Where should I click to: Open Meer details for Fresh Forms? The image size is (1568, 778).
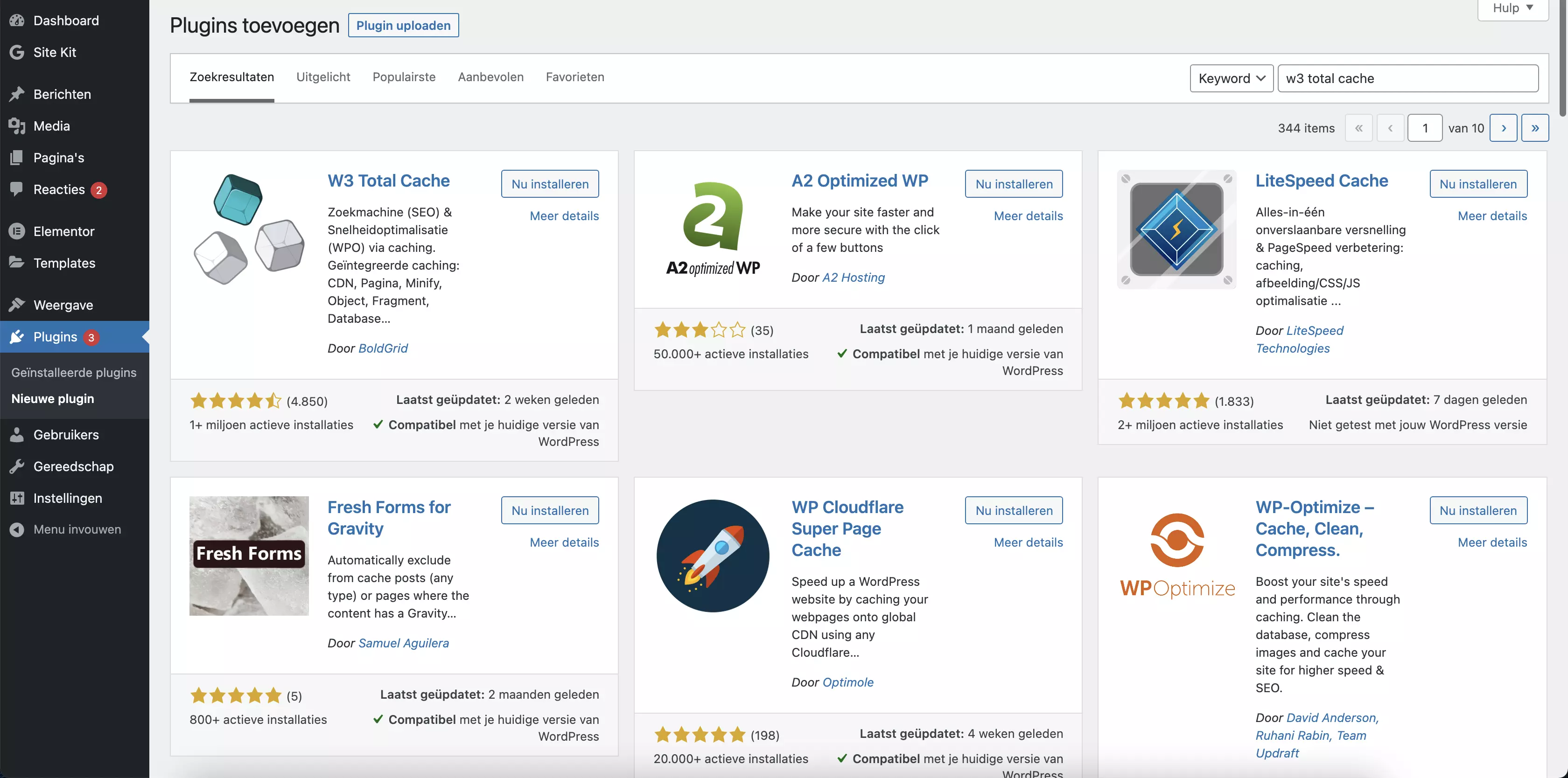click(x=564, y=542)
